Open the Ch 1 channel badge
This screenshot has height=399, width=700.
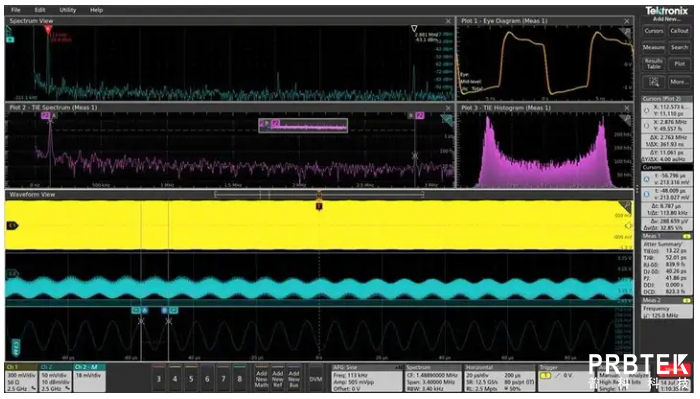(x=21, y=378)
